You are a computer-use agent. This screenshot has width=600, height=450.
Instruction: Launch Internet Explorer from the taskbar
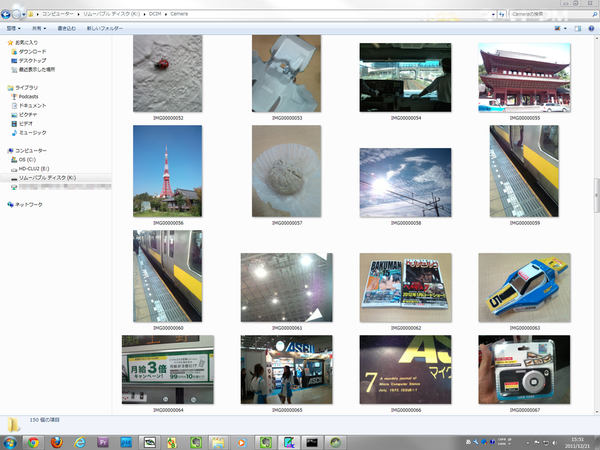80,442
